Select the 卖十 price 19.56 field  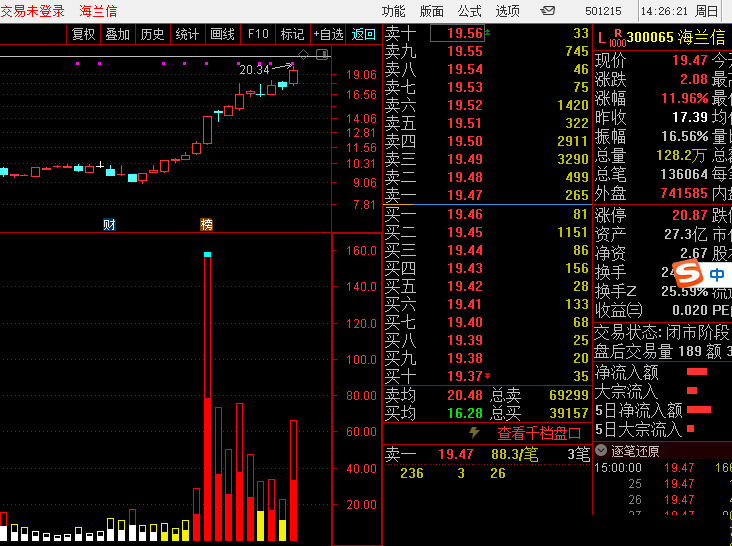[457, 33]
